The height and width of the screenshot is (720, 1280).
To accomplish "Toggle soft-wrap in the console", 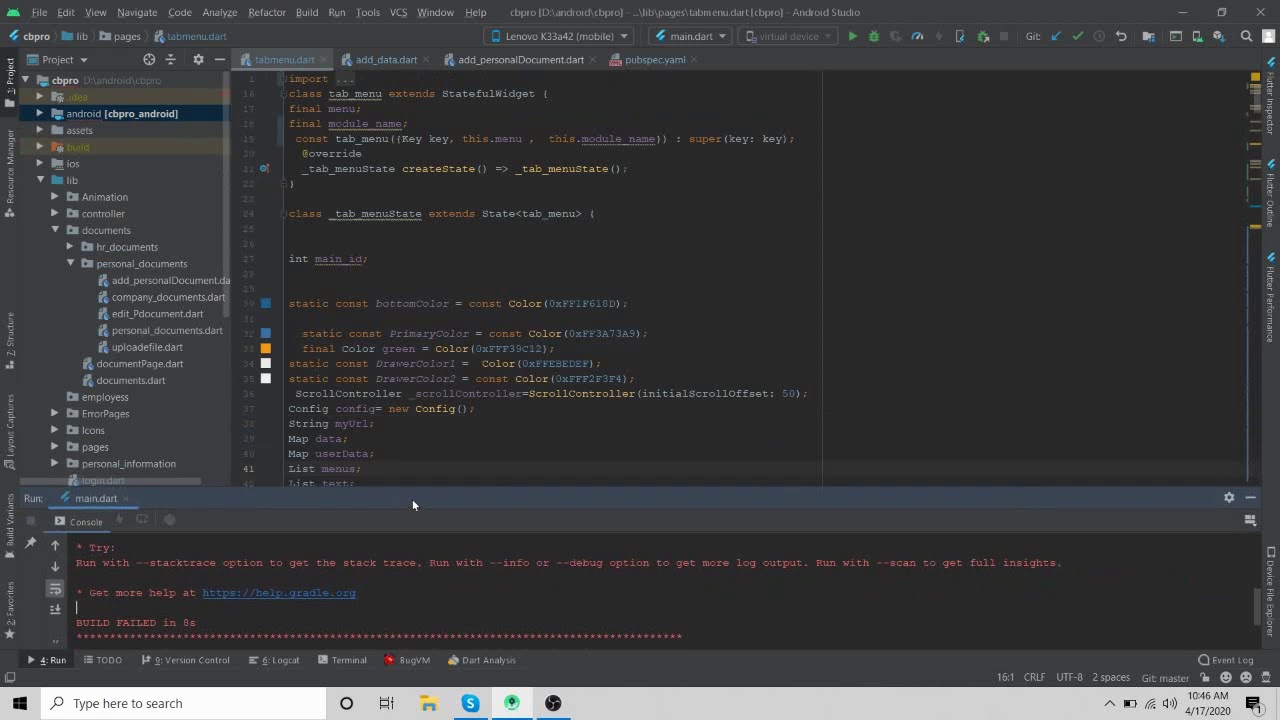I will [55, 588].
